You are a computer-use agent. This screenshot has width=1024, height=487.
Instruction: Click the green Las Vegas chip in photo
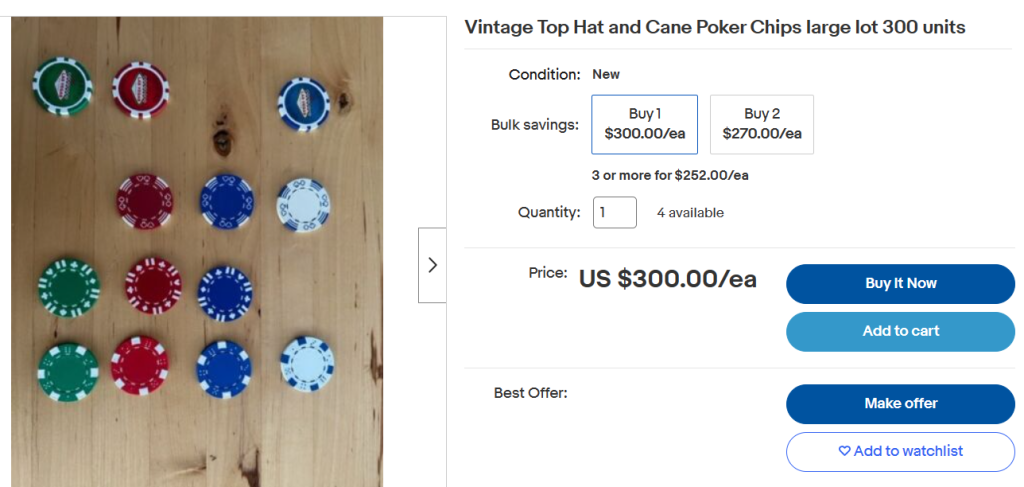coord(63,86)
